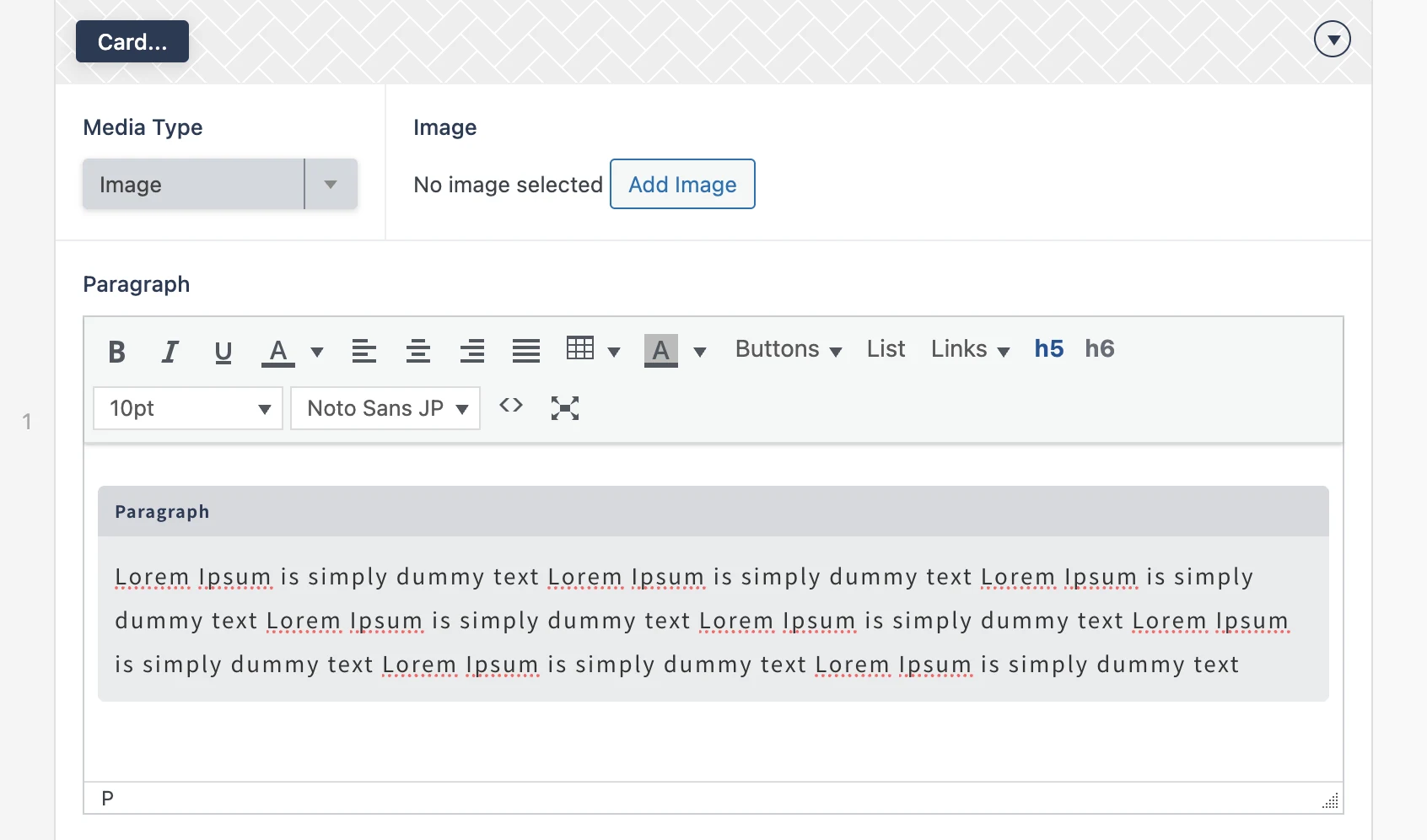
Task: Open the background color dropdown arrow
Action: (x=699, y=352)
